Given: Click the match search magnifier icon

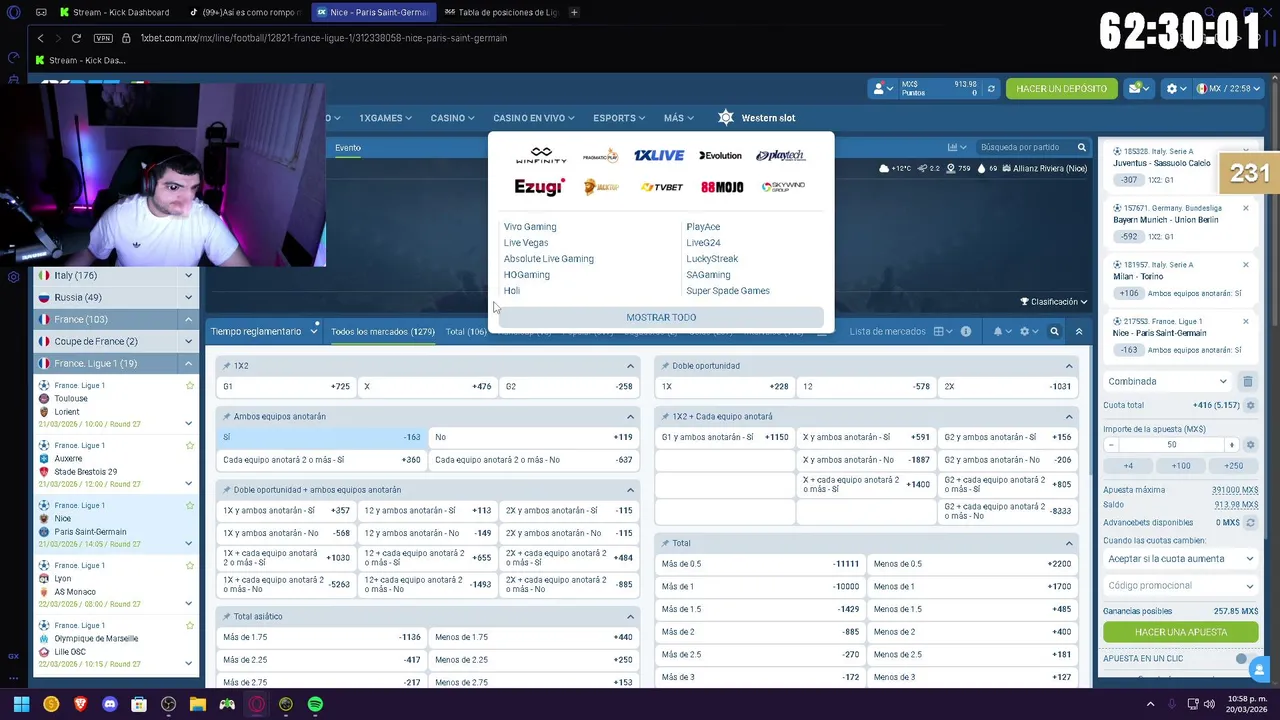Looking at the screenshot, I should (1081, 147).
